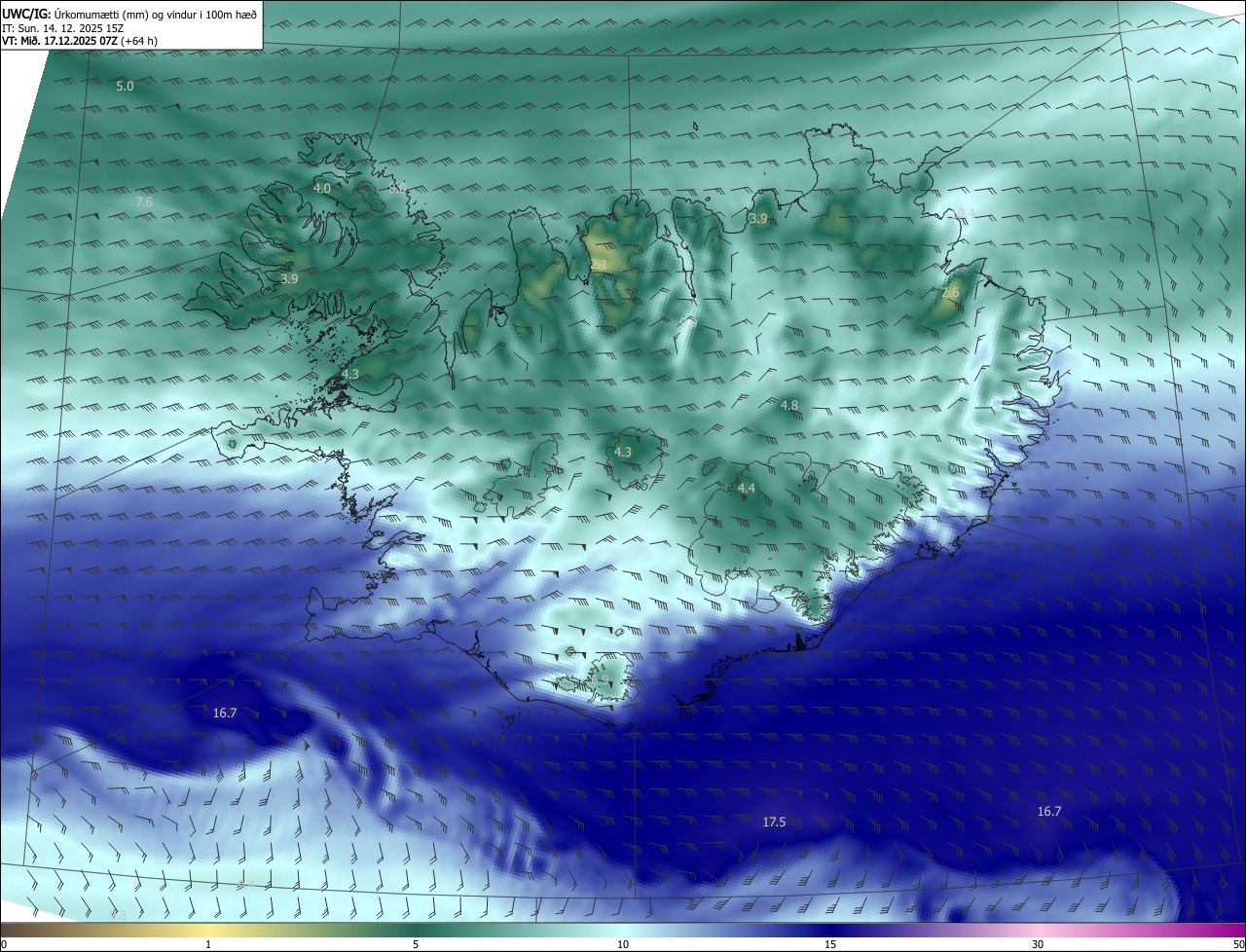Click the 16.7 label in the southeast ocean
Image resolution: width=1246 pixels, height=952 pixels.
[x=1049, y=812]
